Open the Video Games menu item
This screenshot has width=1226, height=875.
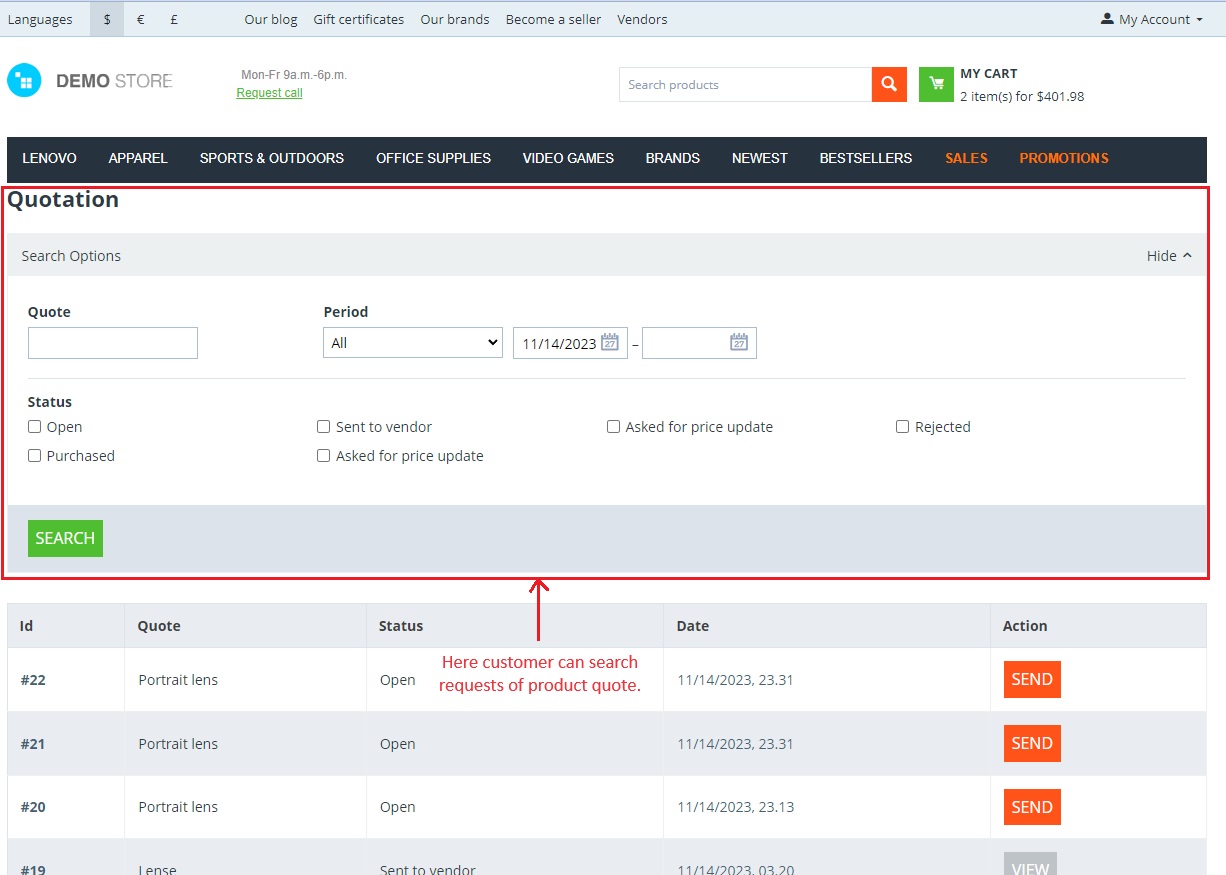tap(568, 158)
